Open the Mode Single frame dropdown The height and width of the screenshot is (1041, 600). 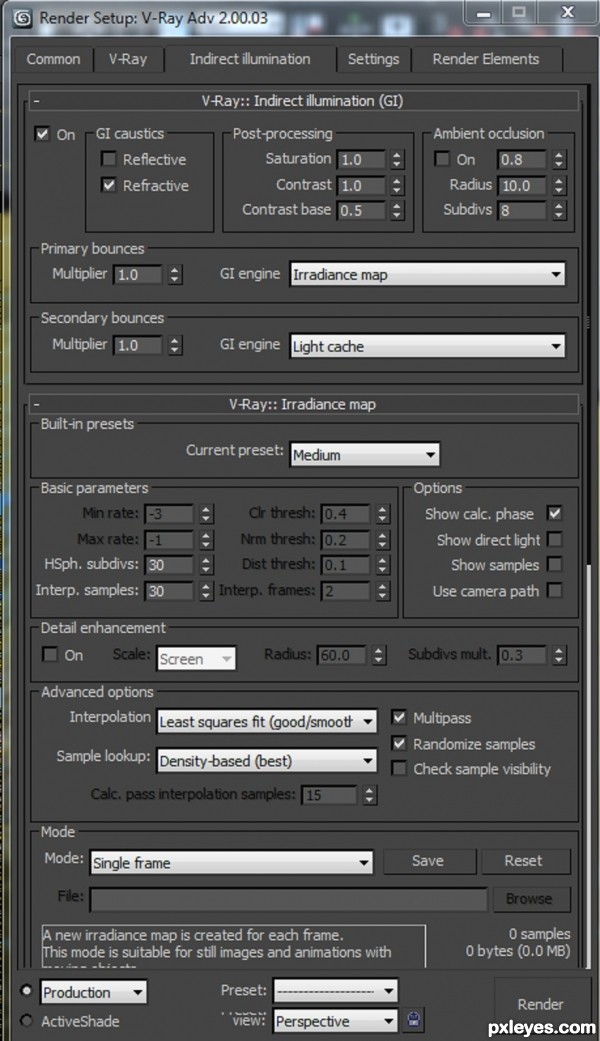232,862
